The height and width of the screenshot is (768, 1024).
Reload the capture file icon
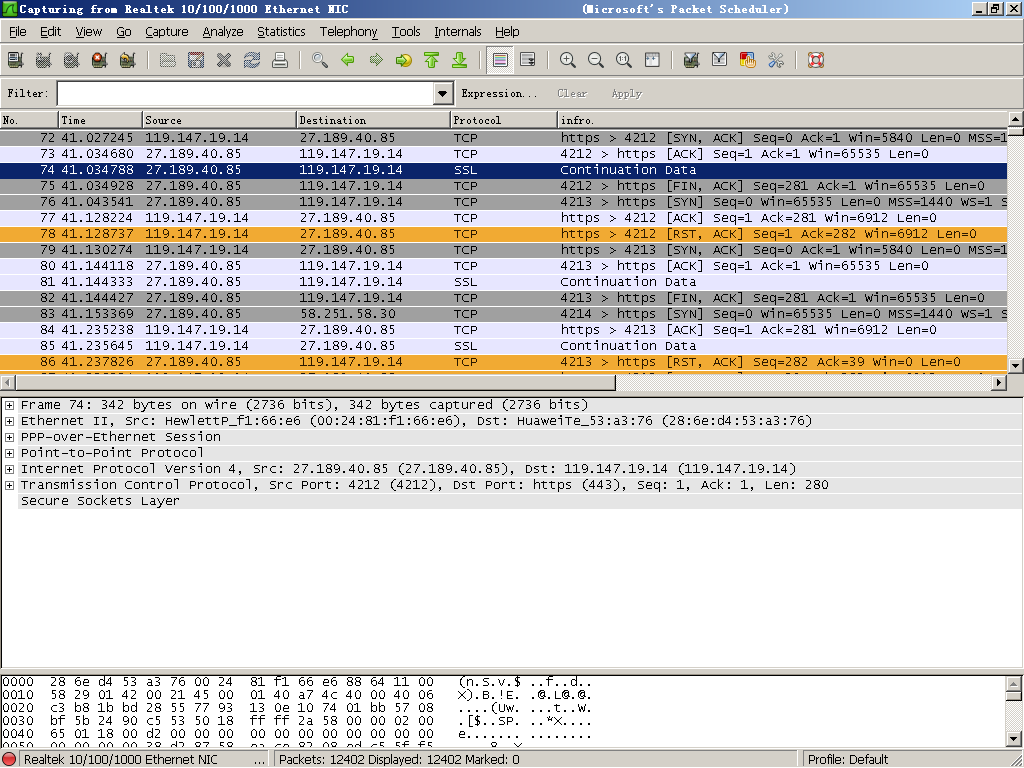[251, 60]
